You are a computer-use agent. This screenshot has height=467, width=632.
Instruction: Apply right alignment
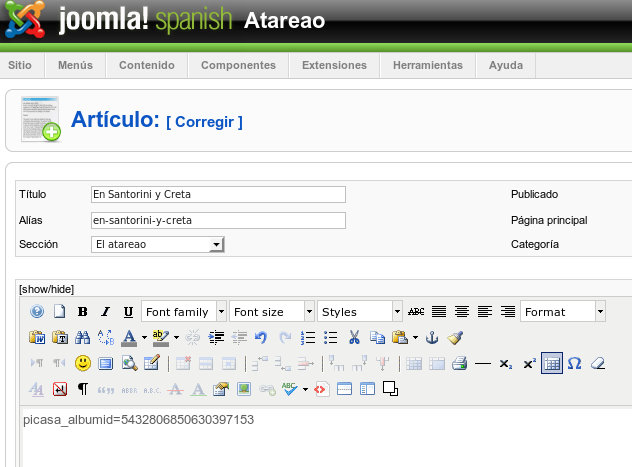point(508,311)
